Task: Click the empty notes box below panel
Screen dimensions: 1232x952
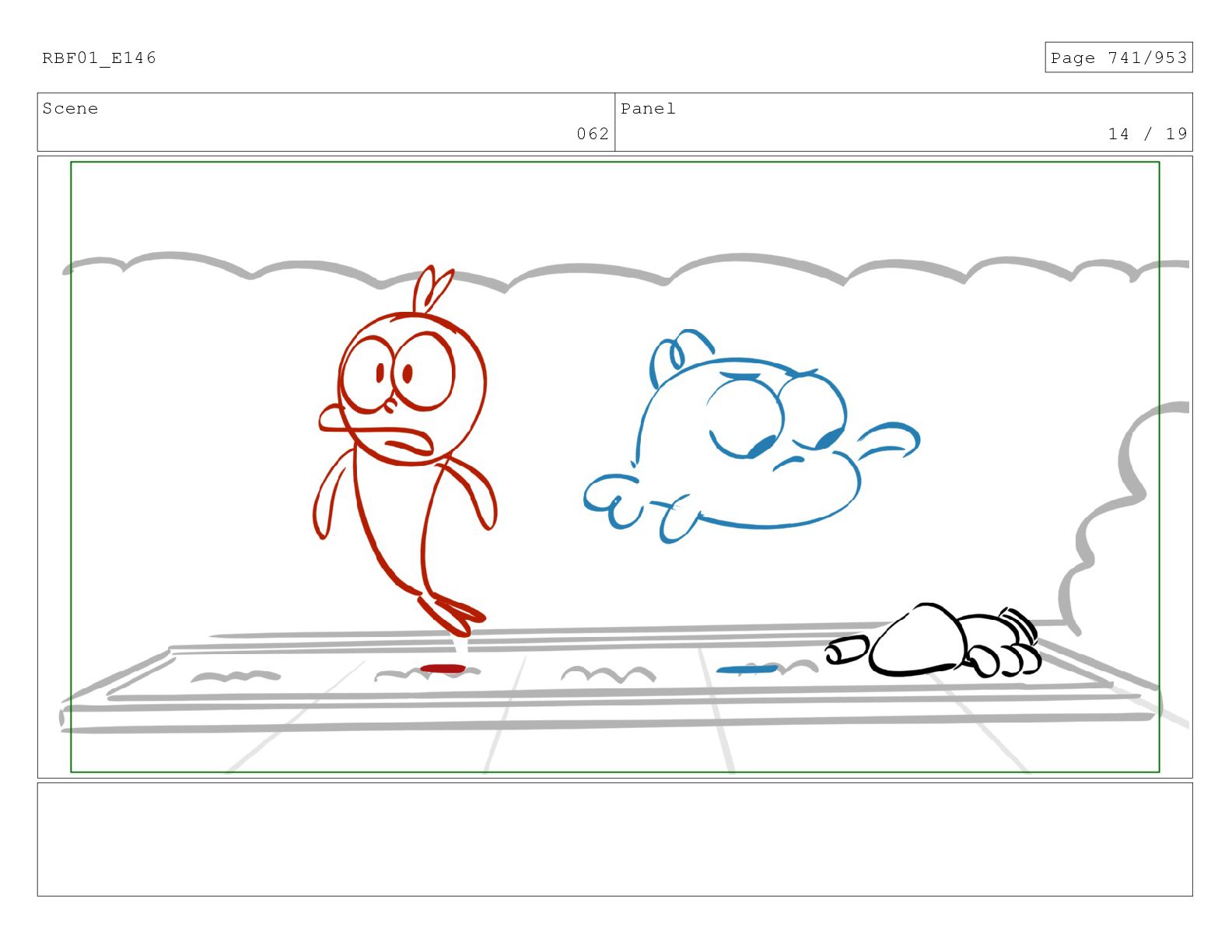Action: [x=614, y=839]
